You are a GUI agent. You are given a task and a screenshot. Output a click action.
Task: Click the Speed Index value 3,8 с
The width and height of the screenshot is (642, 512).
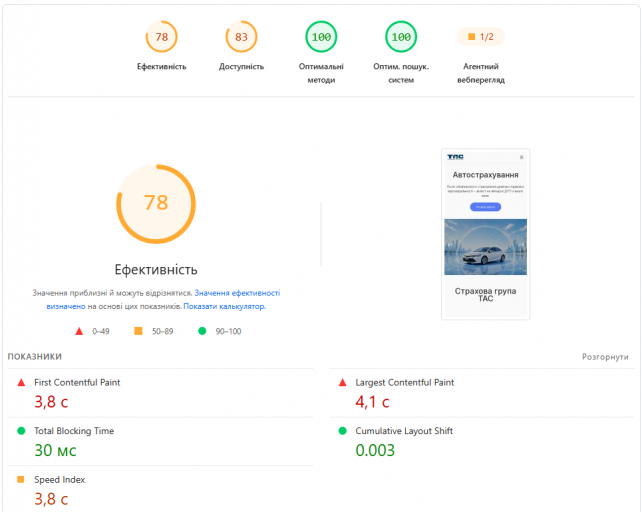51,499
